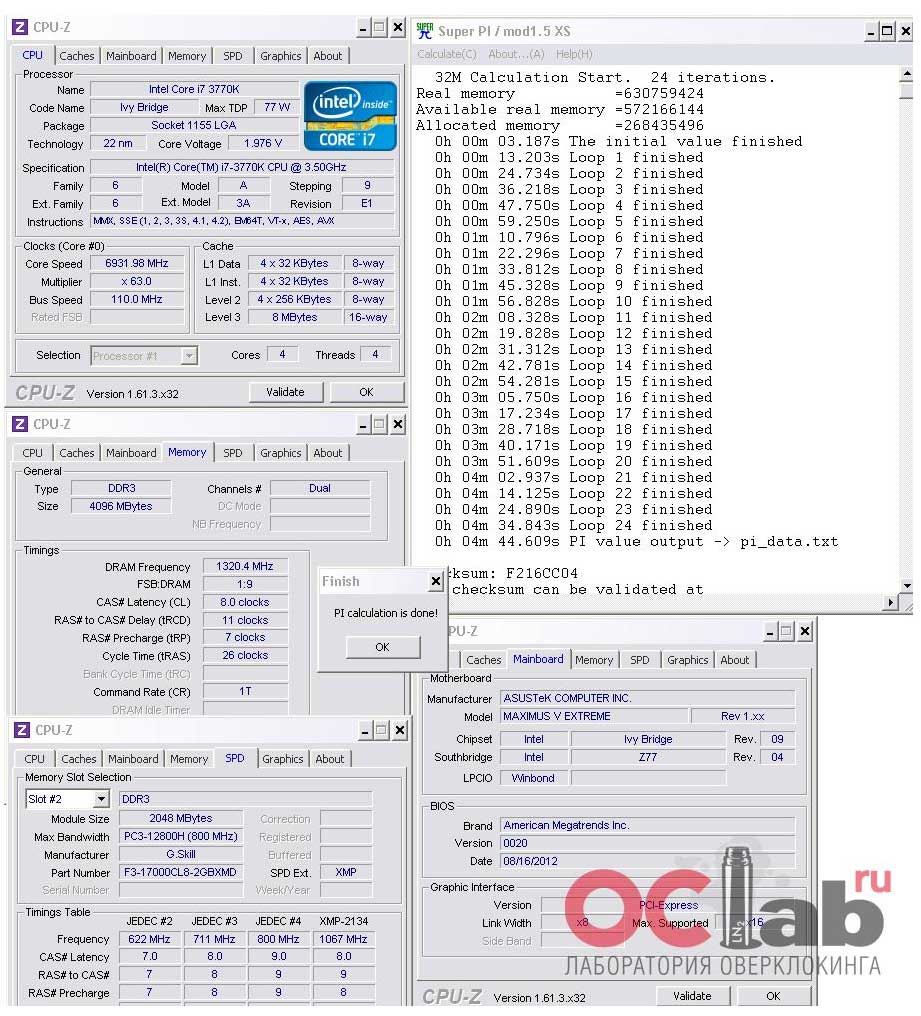
Task: Maximize the CPU-Z Mainboard window
Action: coord(786,631)
